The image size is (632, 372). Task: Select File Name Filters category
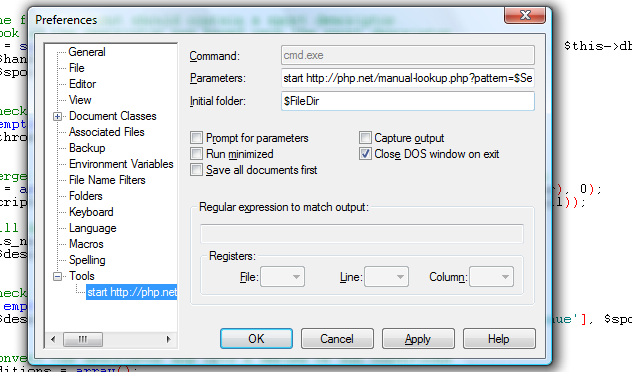(x=107, y=180)
